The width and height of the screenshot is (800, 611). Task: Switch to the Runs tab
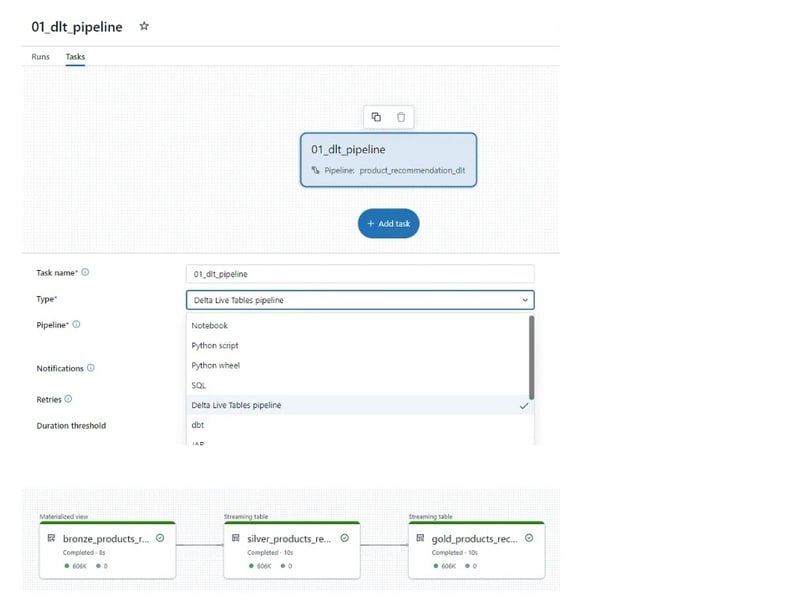[x=41, y=57]
